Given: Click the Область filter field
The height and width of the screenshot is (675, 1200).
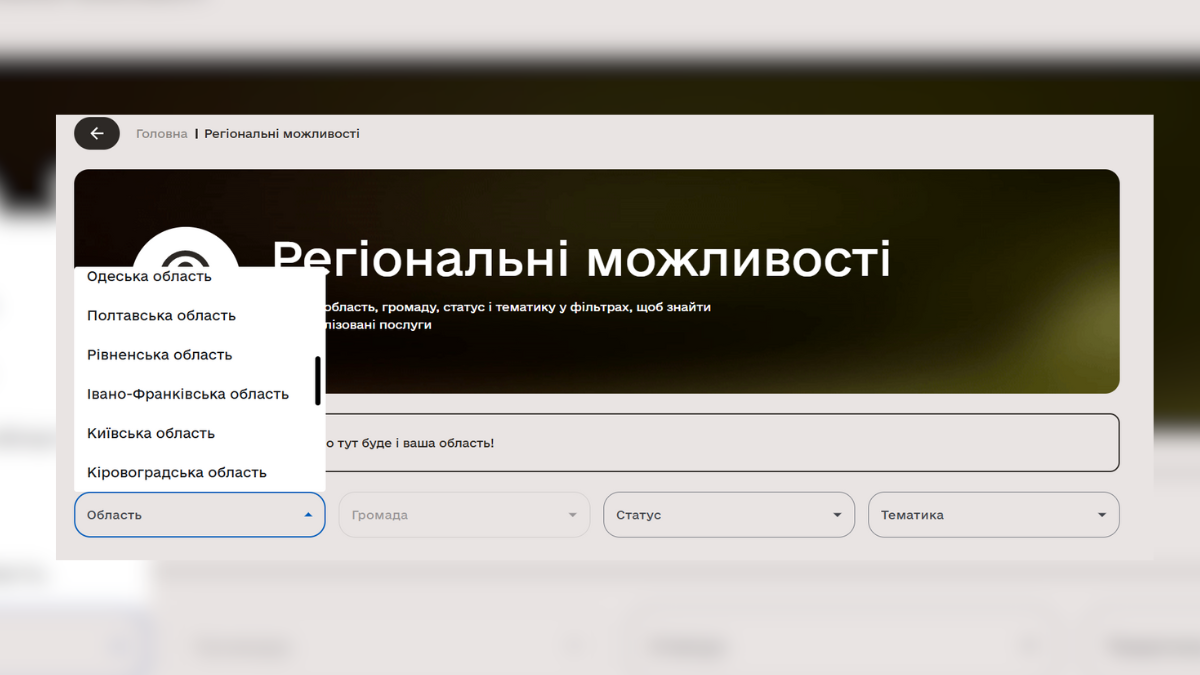Looking at the screenshot, I should point(180,514).
